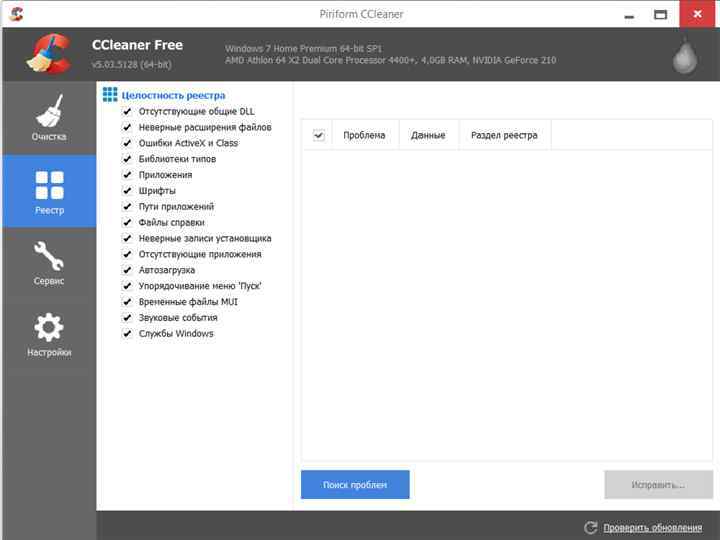
Task: Toggle Звуковые события checkbox
Action: coord(127,317)
